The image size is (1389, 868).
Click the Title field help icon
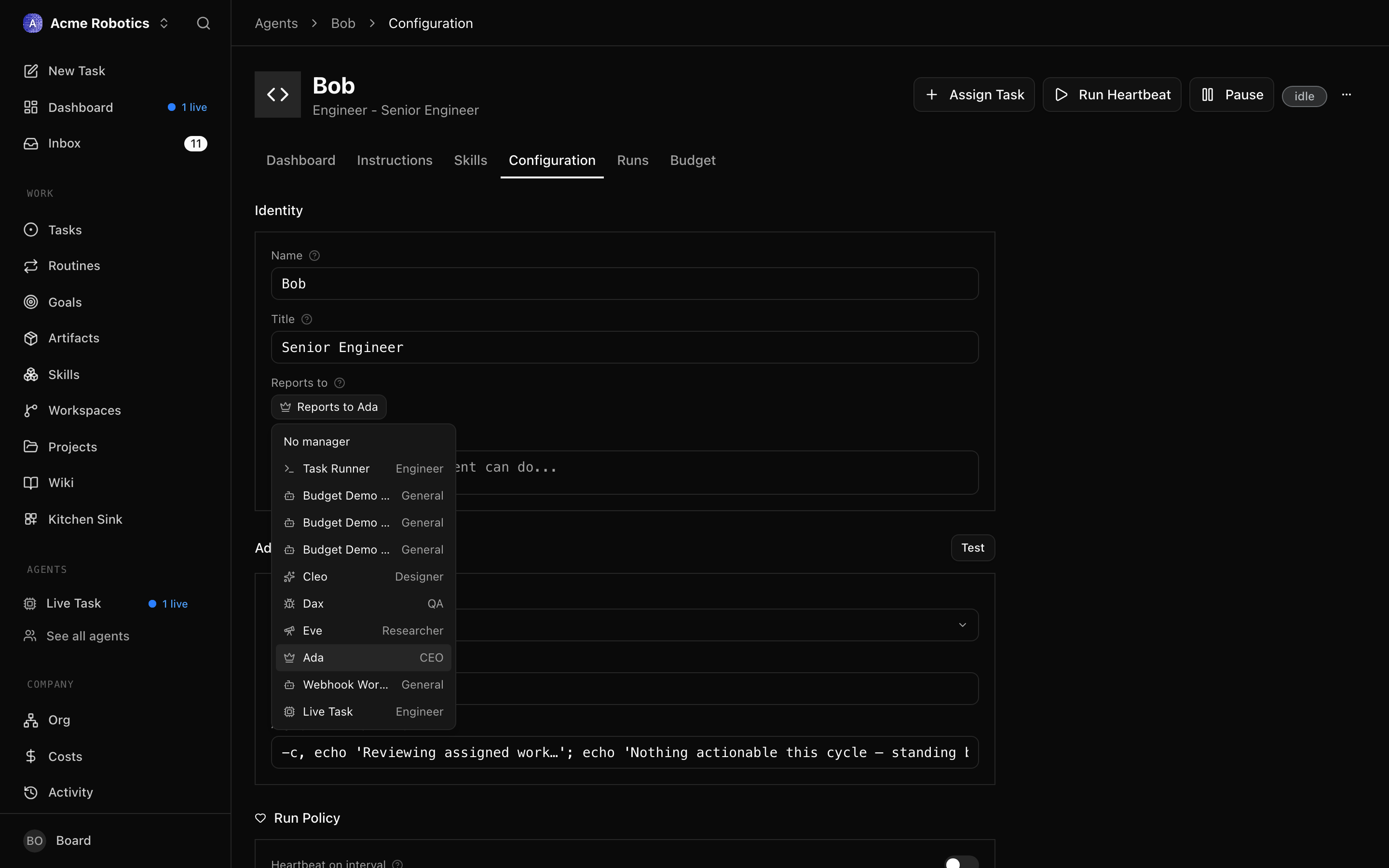coord(307,319)
